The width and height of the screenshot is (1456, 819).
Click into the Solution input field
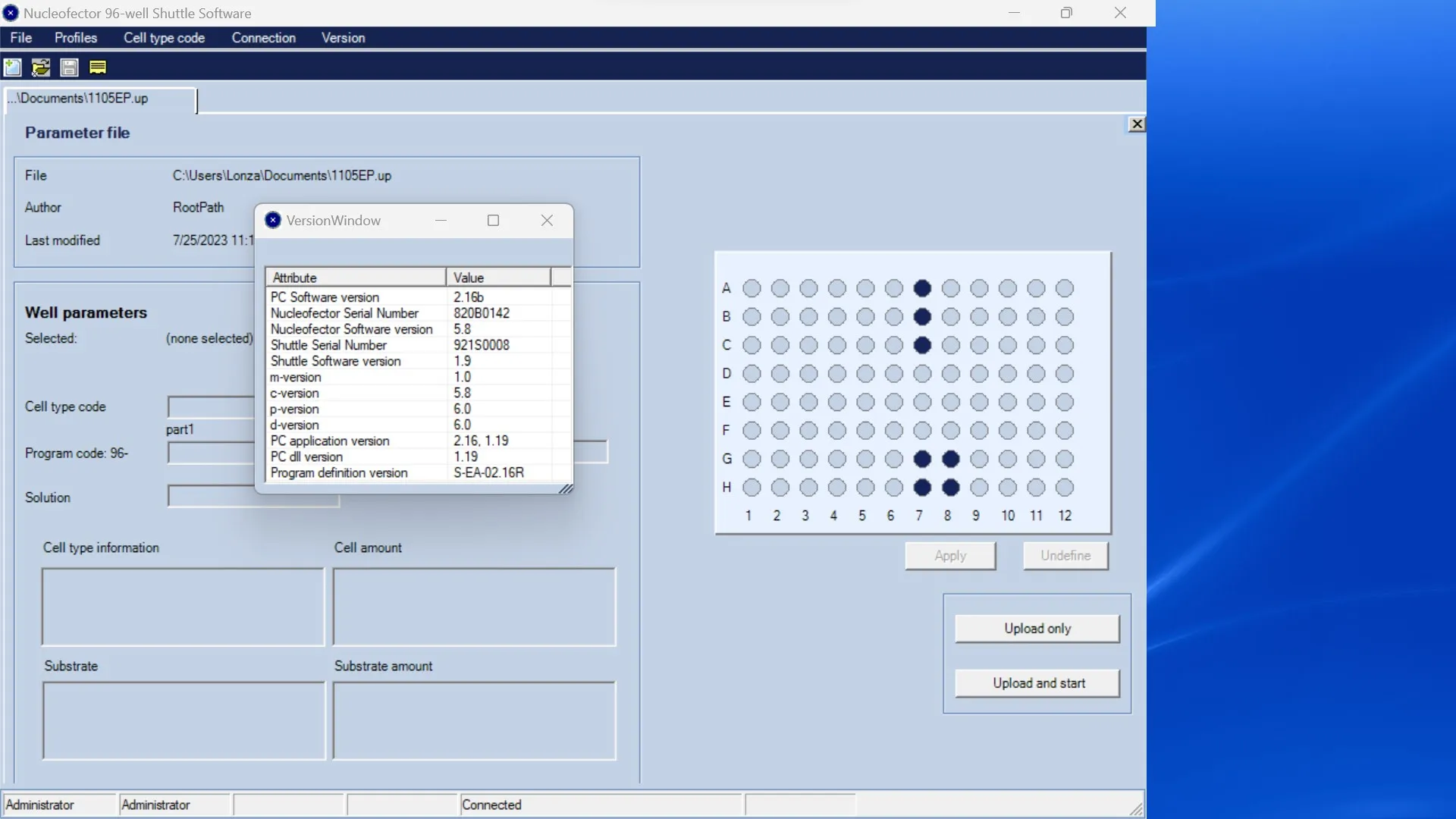point(253,497)
